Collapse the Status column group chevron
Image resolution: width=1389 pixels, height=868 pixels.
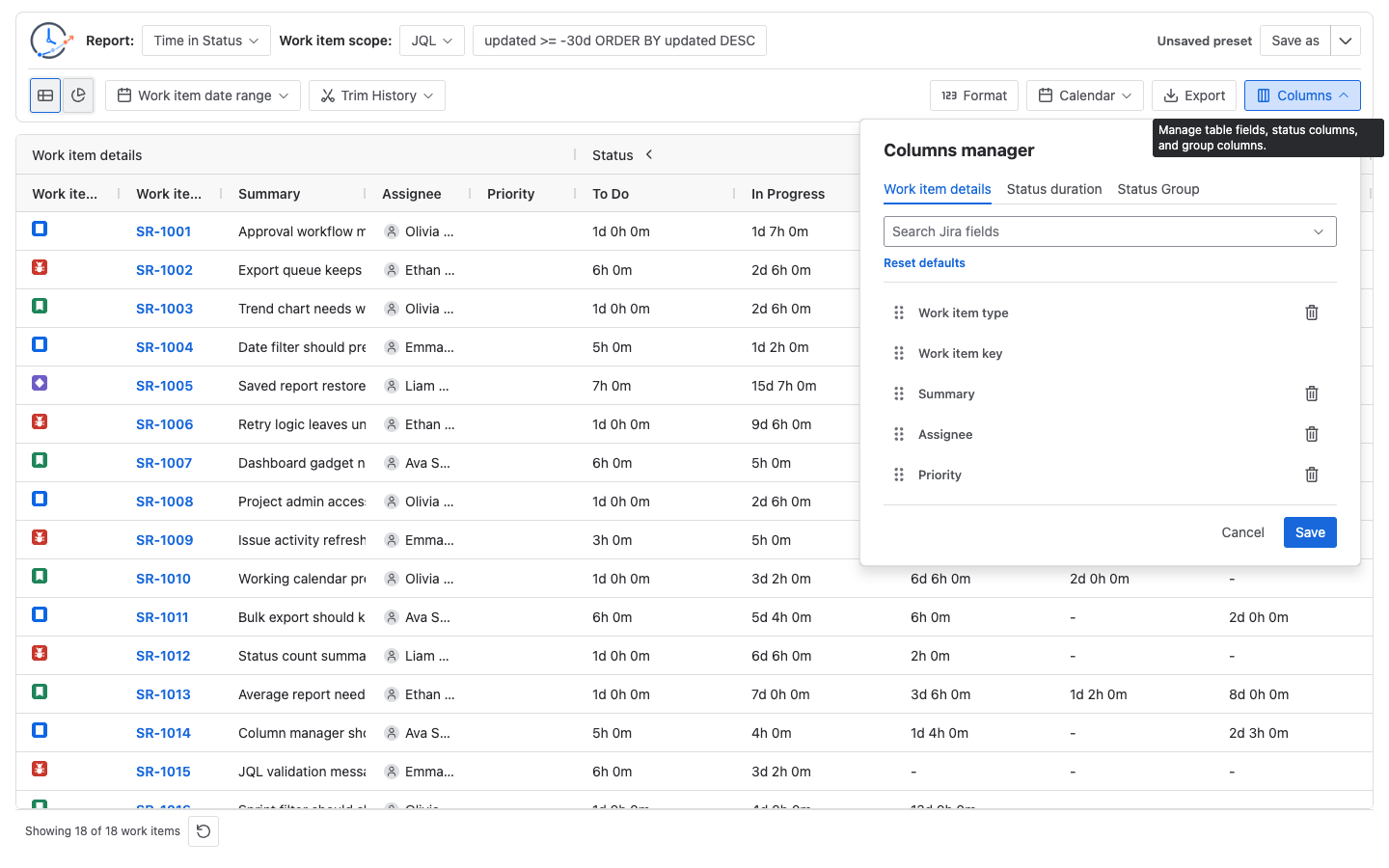[x=649, y=154]
